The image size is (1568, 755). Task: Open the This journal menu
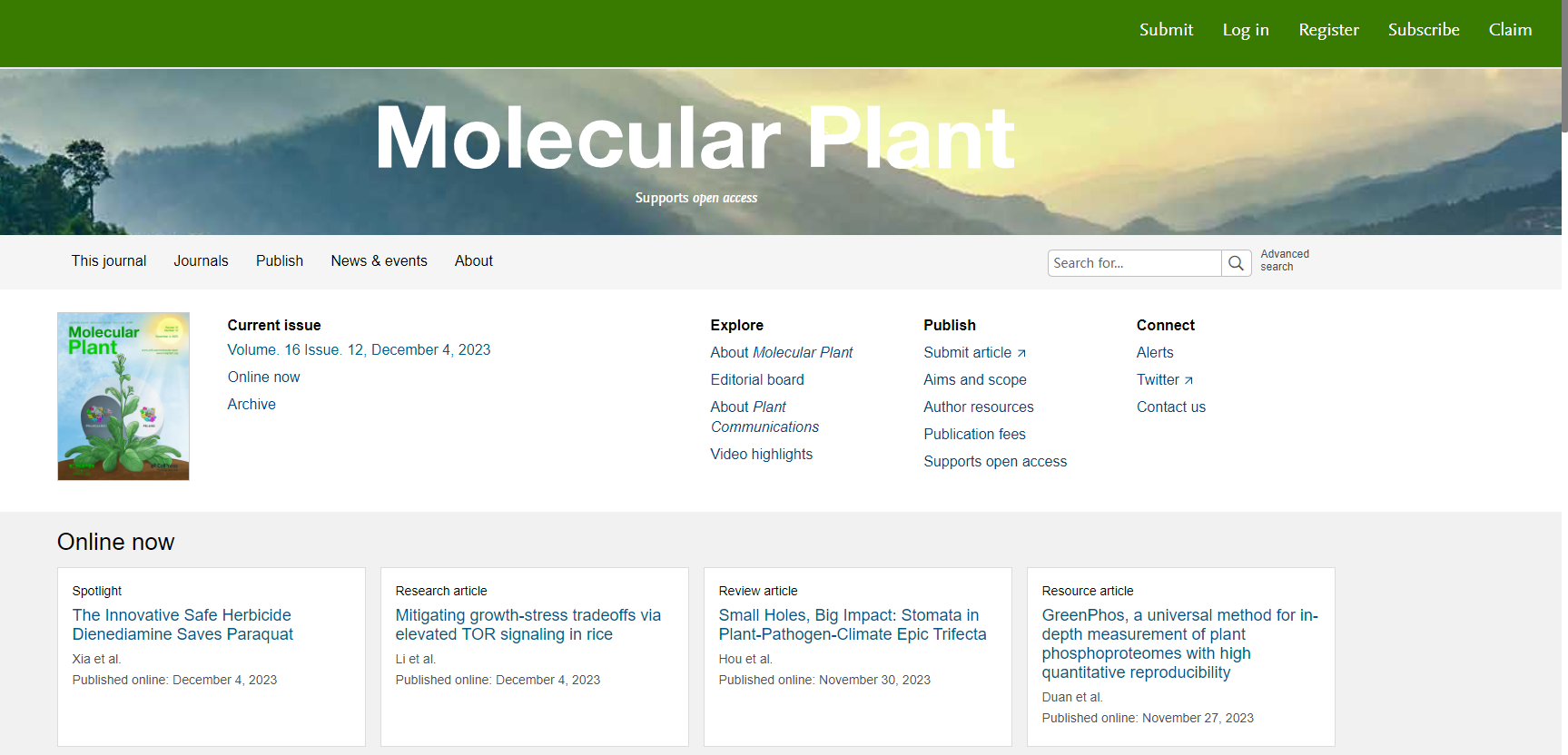point(109,261)
